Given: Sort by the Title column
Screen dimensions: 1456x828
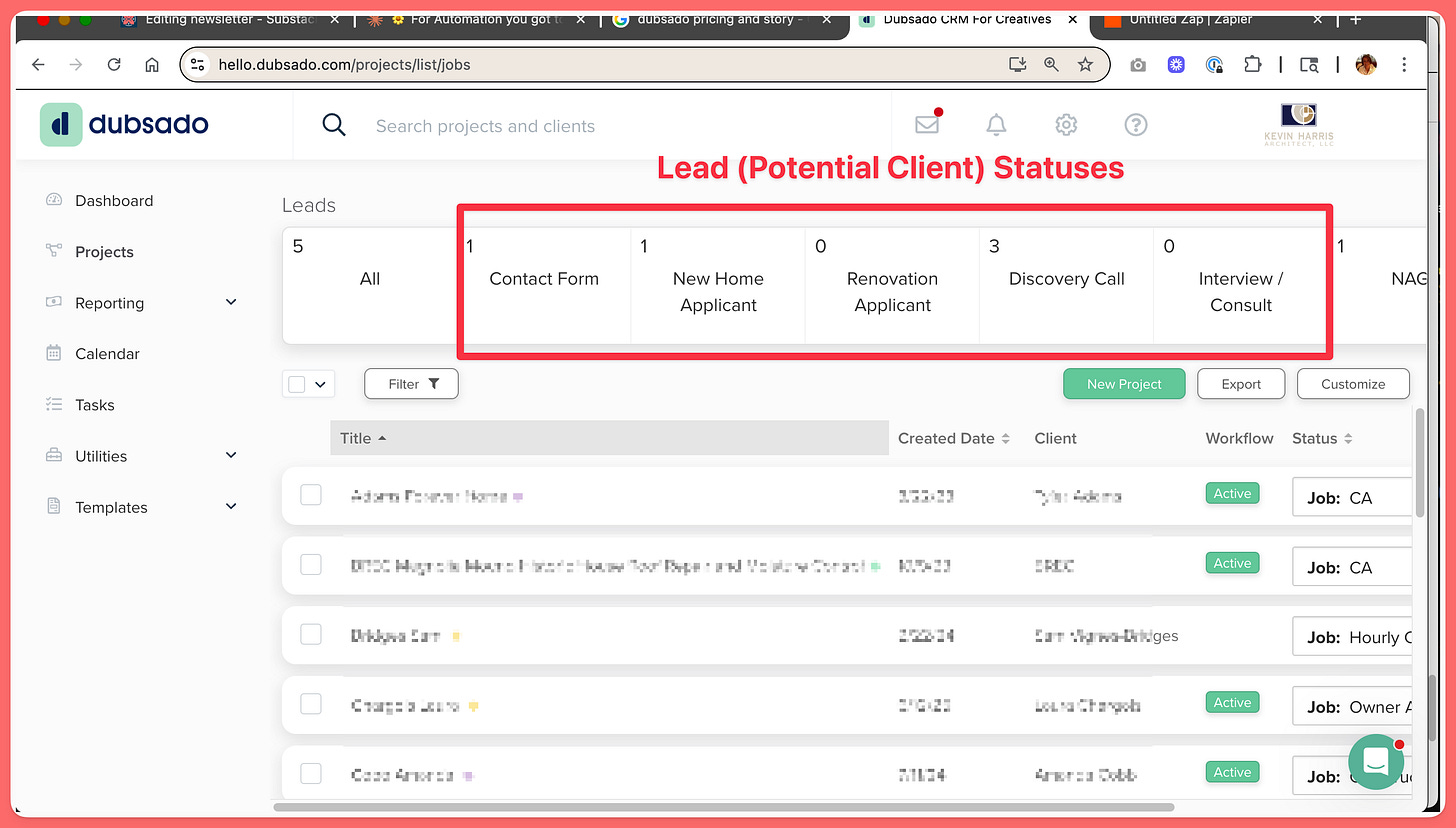Looking at the screenshot, I should coord(609,438).
